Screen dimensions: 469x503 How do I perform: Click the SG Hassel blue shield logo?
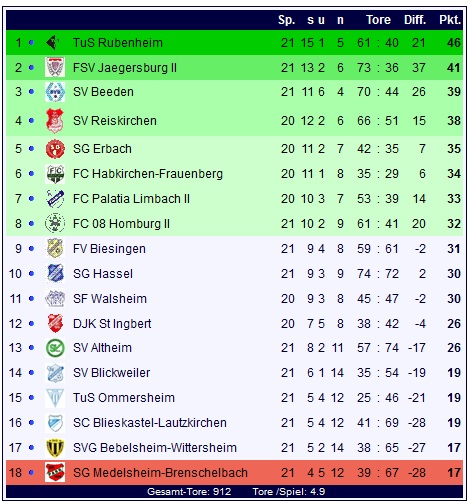click(55, 274)
